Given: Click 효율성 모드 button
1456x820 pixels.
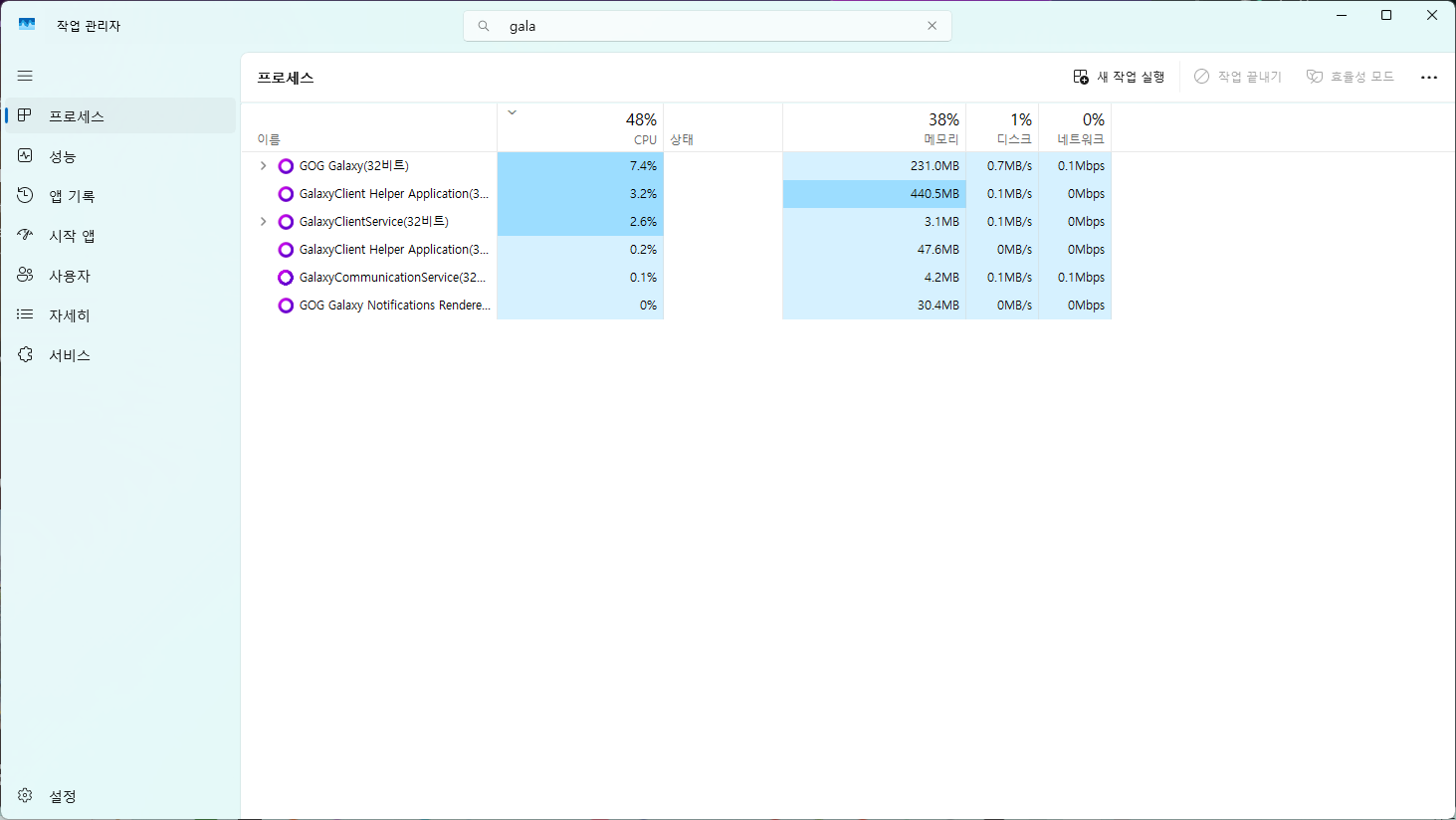Looking at the screenshot, I should pyautogui.click(x=1351, y=77).
